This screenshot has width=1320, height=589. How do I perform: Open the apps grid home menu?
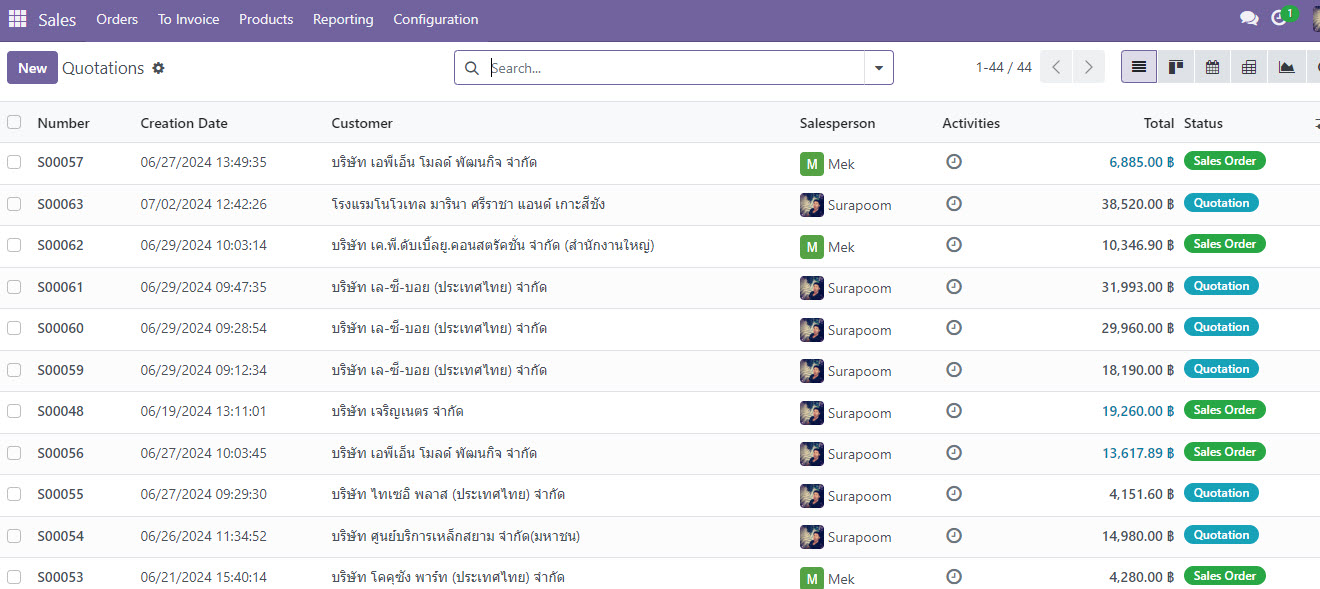coord(18,19)
